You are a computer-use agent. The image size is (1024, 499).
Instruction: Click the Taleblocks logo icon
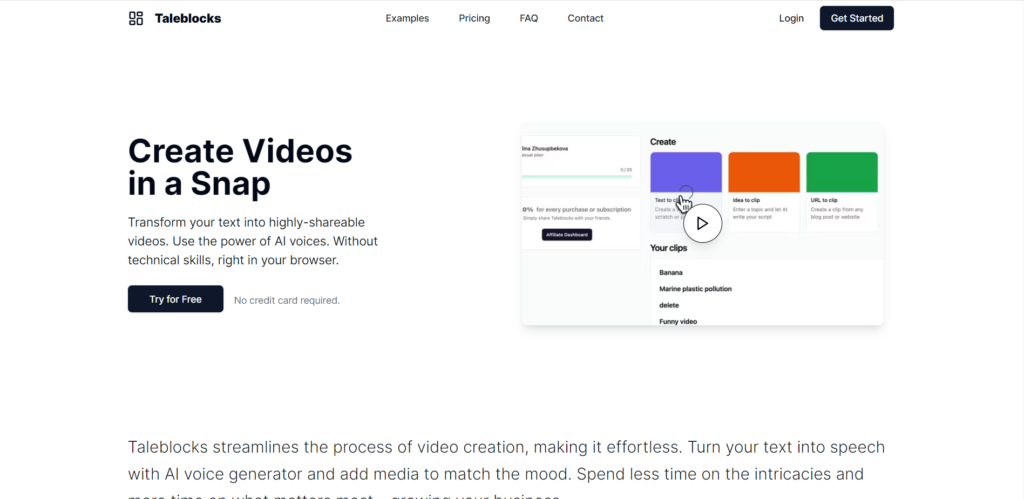tap(136, 18)
